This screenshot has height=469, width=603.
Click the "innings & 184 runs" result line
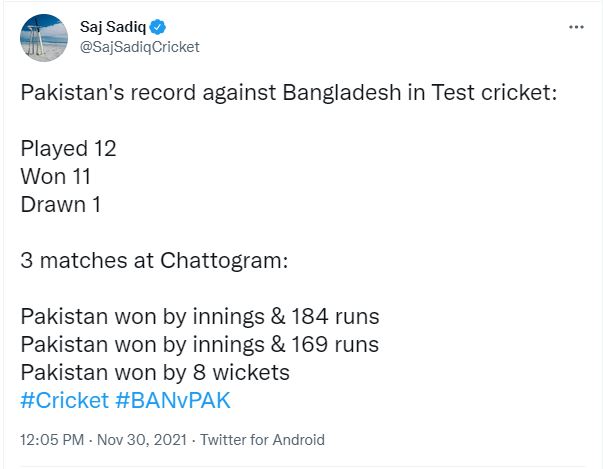pyautogui.click(x=200, y=317)
